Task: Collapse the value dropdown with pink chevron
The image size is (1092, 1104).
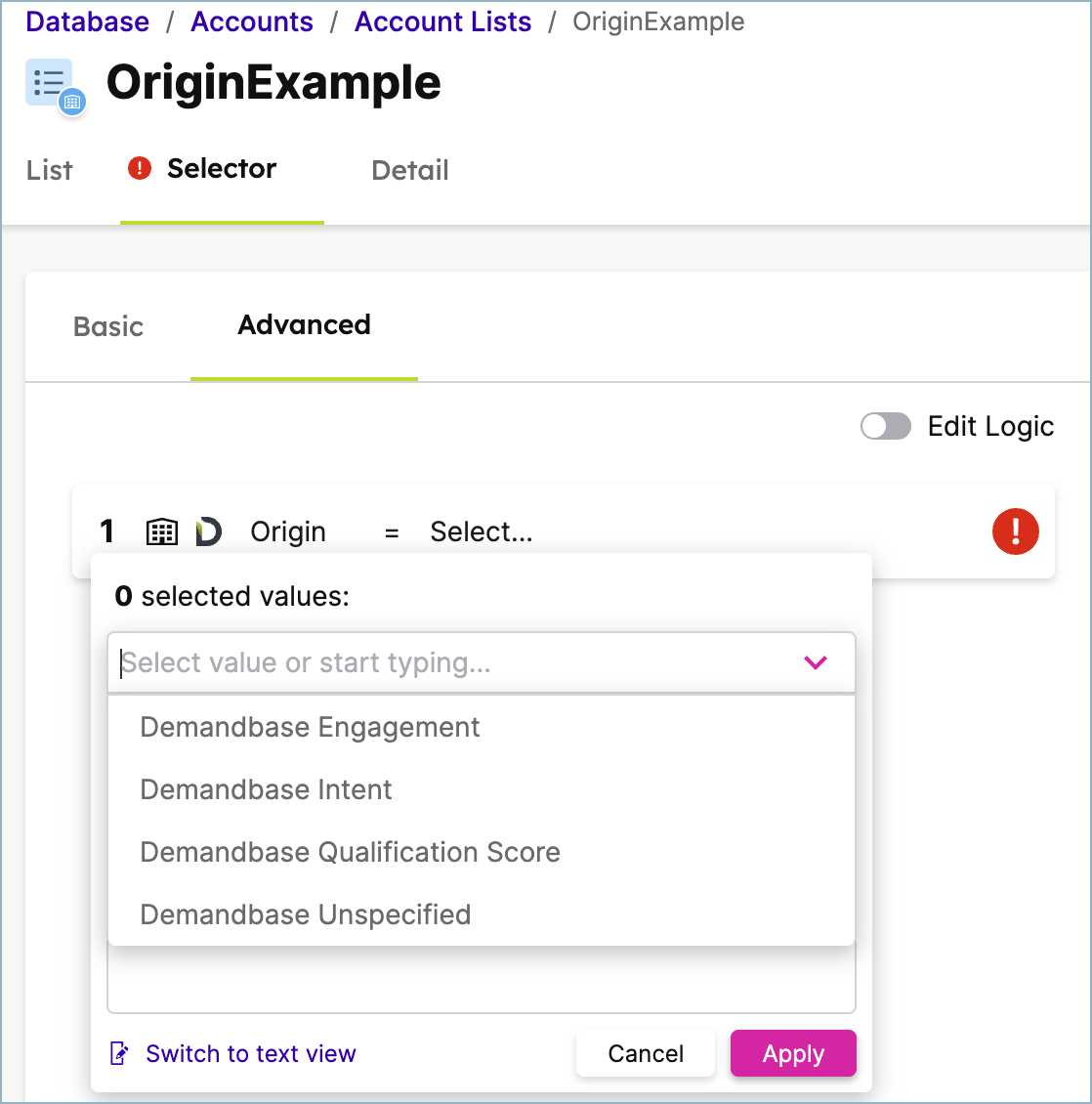Action: point(816,661)
